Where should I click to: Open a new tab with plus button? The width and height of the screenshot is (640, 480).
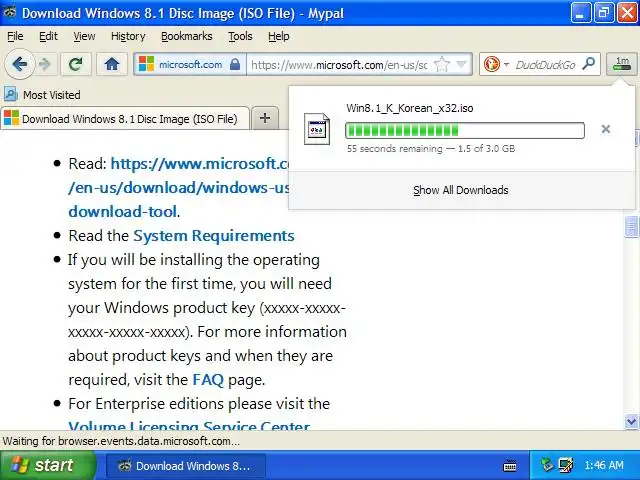[x=265, y=118]
